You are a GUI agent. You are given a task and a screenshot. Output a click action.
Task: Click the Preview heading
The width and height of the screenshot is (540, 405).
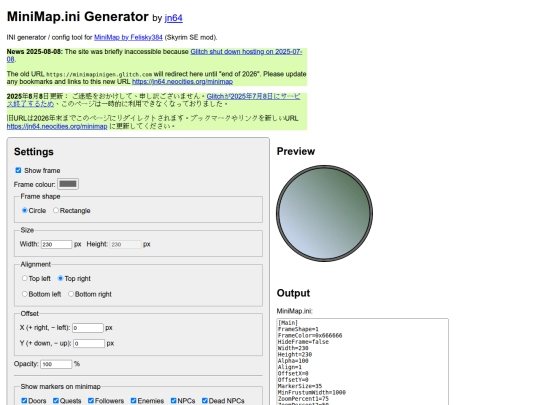(x=296, y=151)
